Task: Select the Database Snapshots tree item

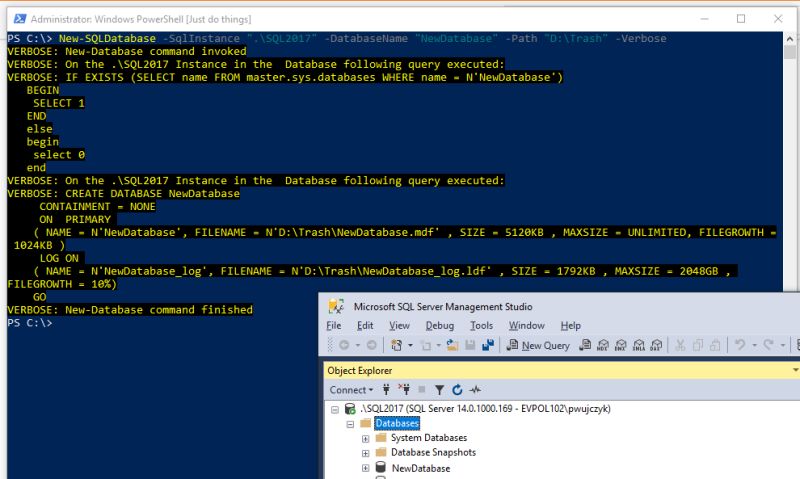Action: 433,452
